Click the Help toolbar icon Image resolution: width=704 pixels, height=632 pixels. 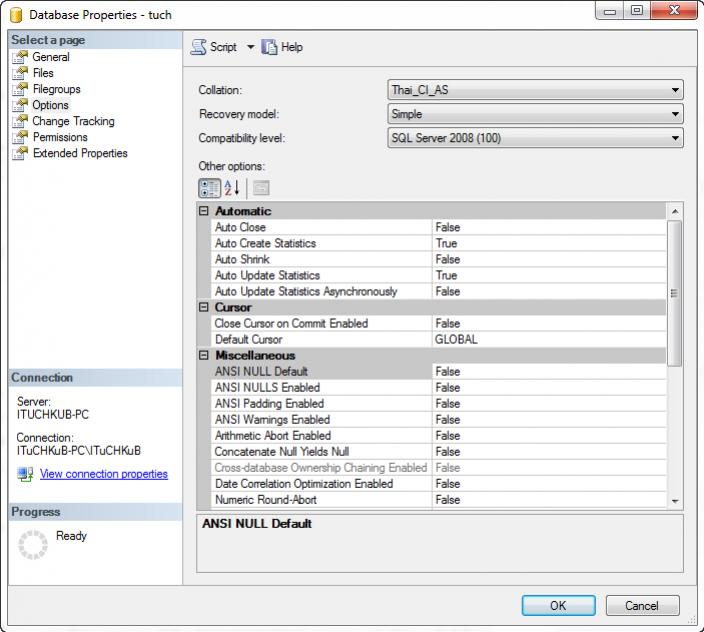point(269,47)
